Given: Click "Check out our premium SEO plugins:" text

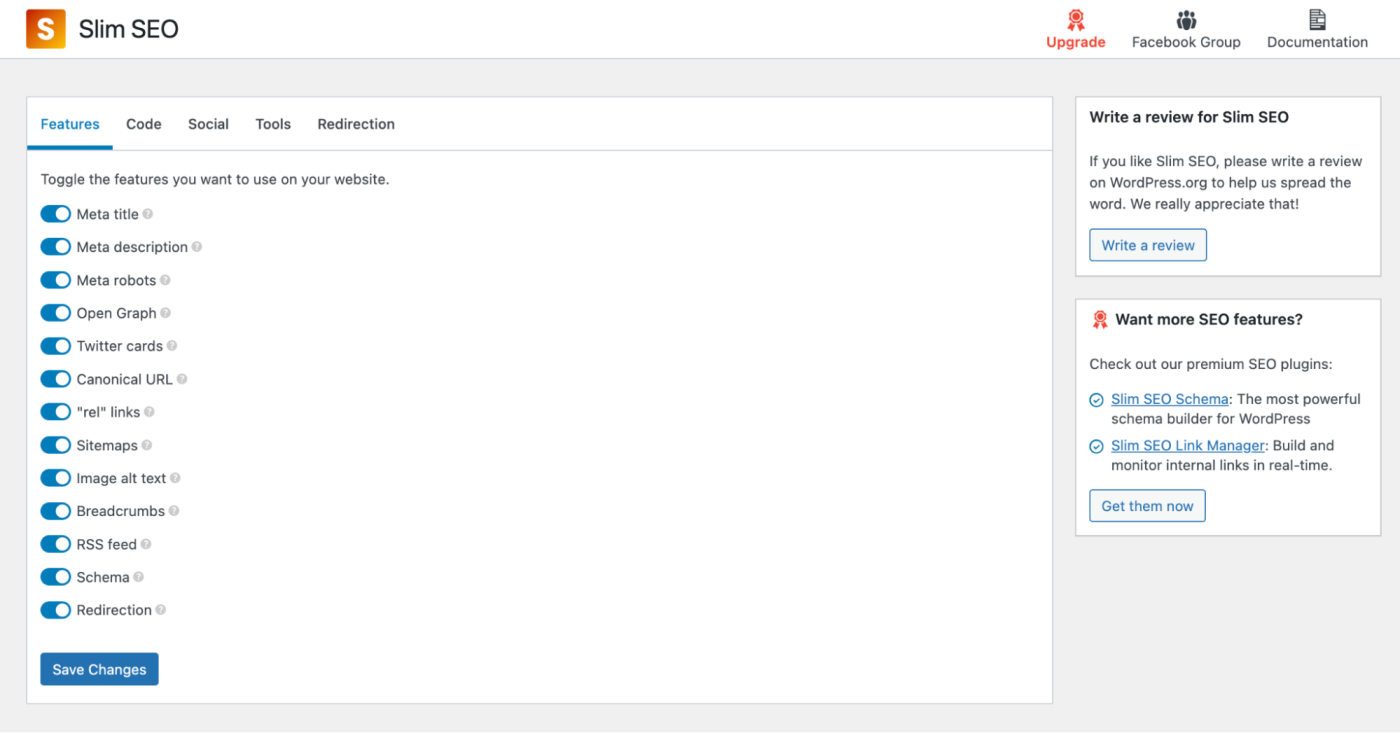Looking at the screenshot, I should click(1211, 364).
